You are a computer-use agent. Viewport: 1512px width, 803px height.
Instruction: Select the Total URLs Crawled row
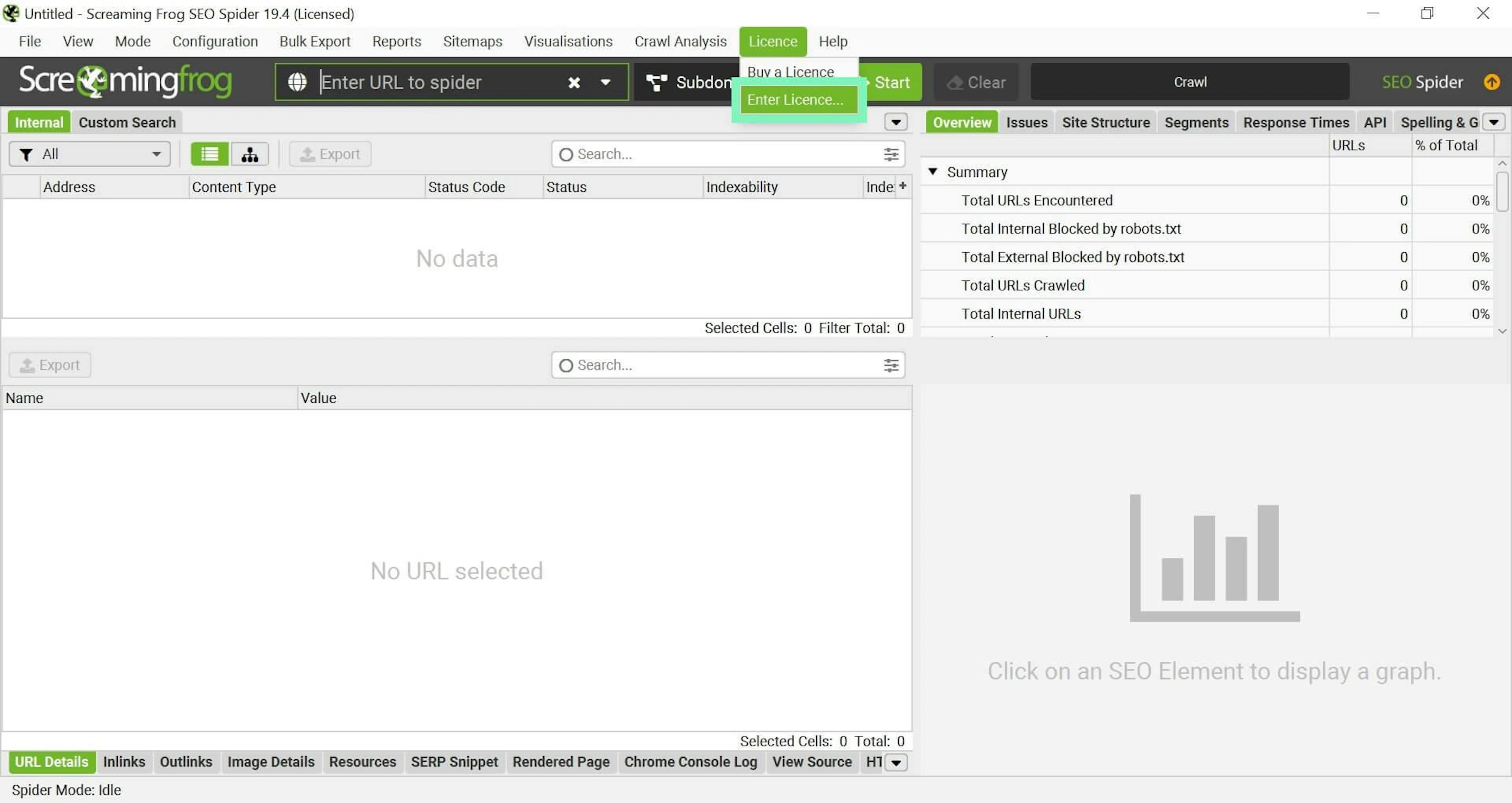[1206, 285]
